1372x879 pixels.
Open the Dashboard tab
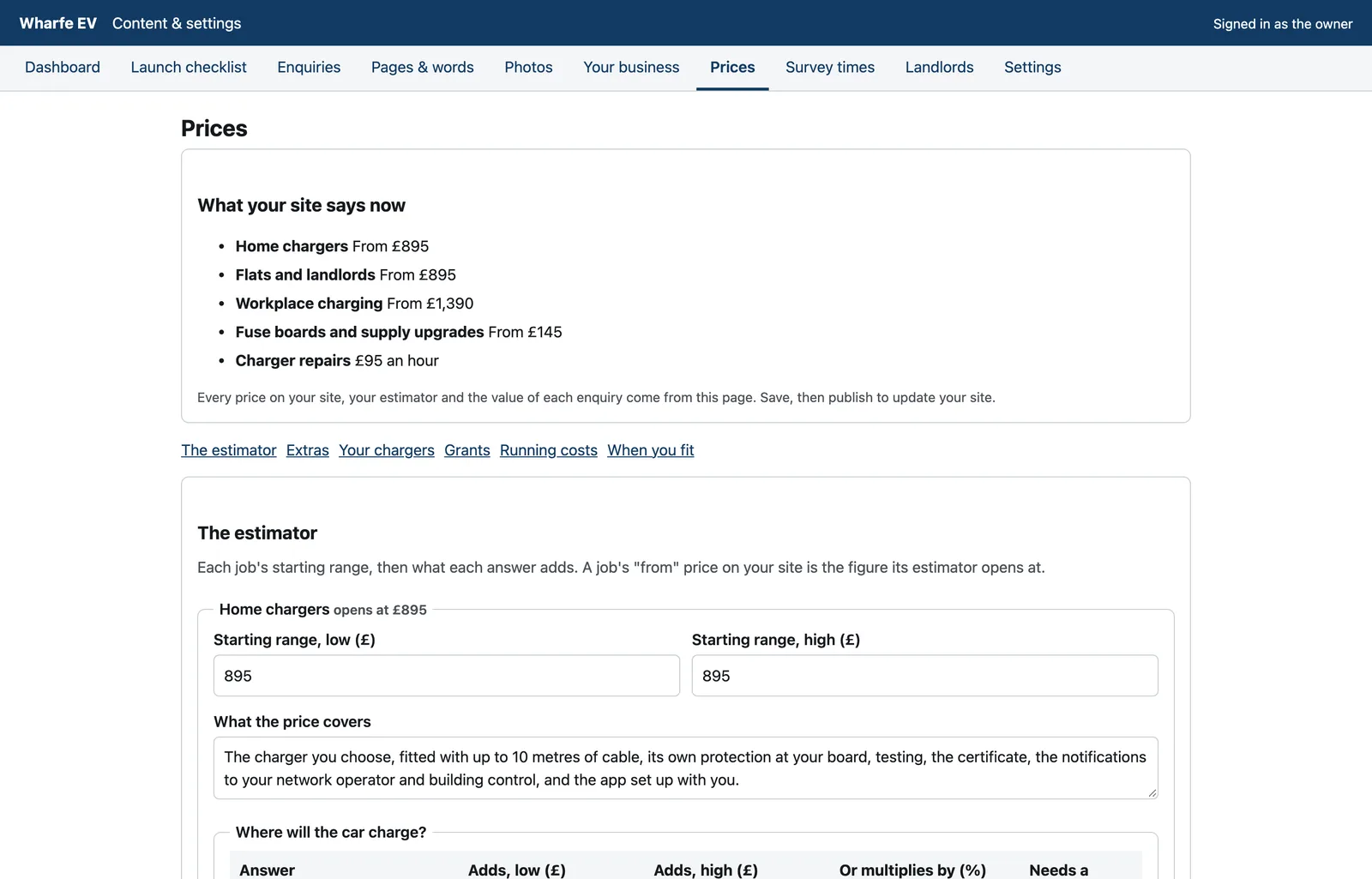[x=63, y=67]
